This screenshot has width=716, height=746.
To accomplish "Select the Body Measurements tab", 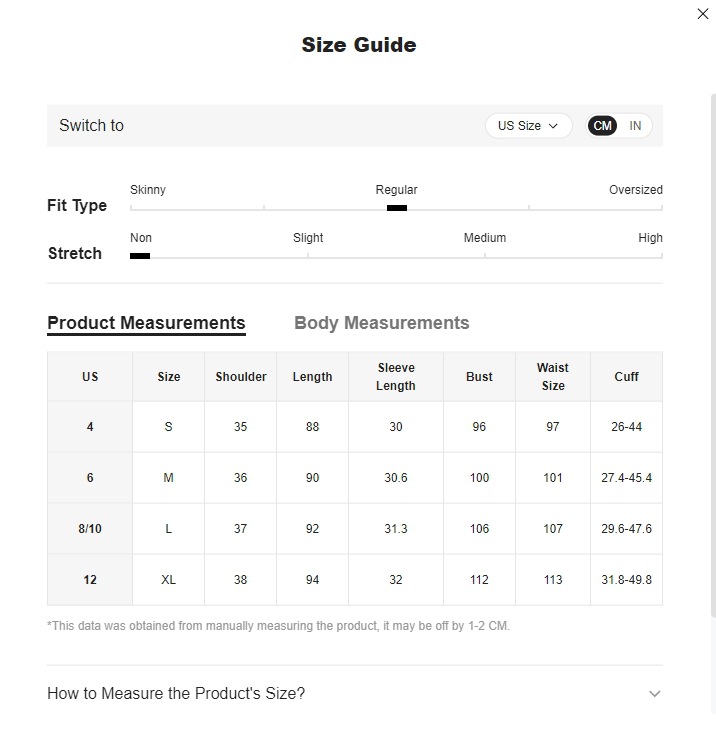I will 381,323.
